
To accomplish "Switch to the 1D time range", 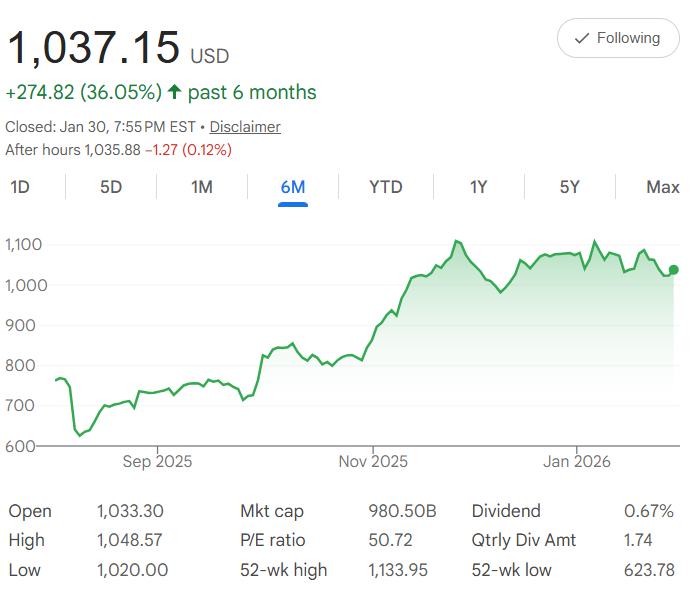I will pyautogui.click(x=20, y=187).
